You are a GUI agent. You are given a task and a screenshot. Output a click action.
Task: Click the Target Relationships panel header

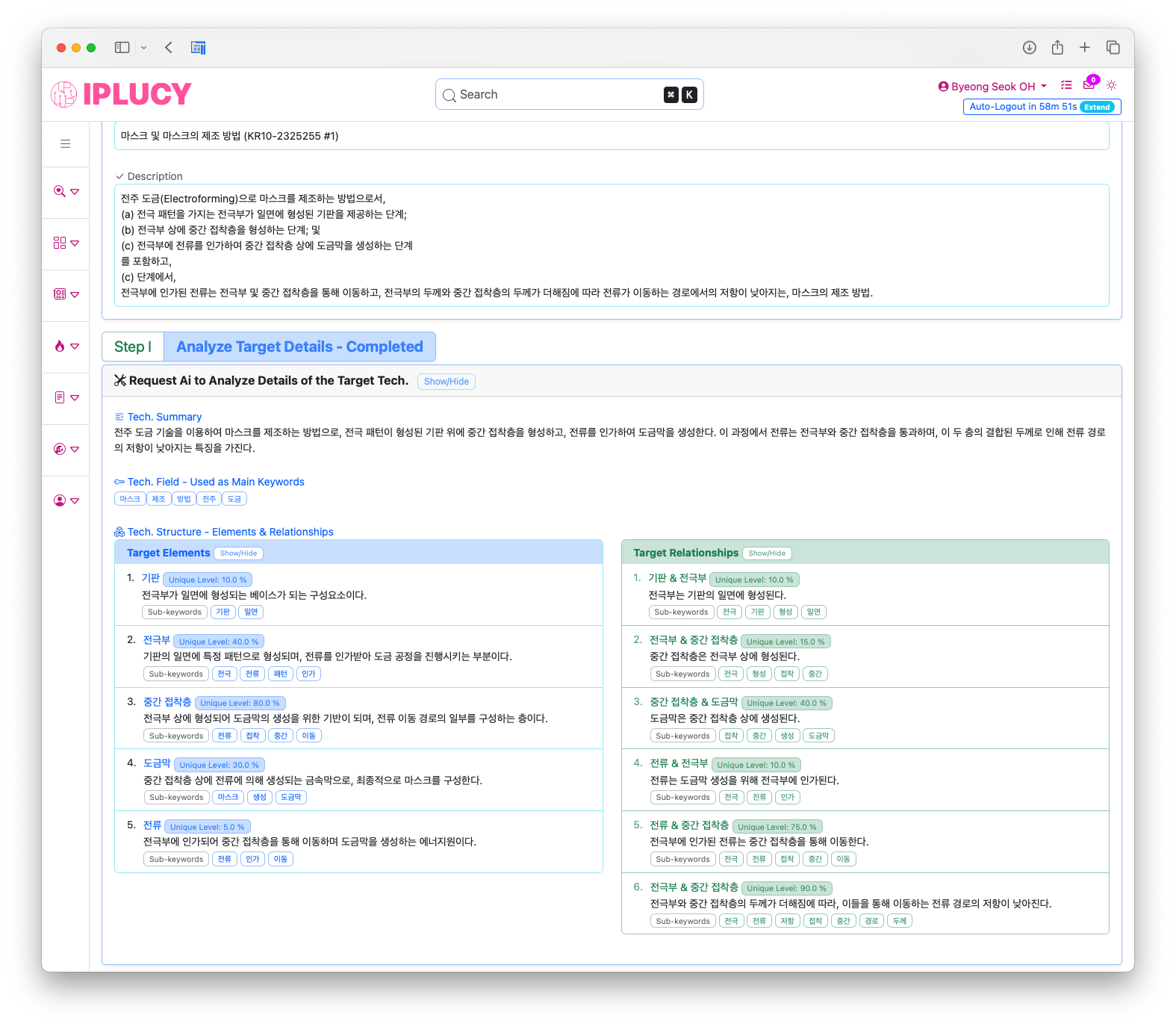pyautogui.click(x=865, y=553)
